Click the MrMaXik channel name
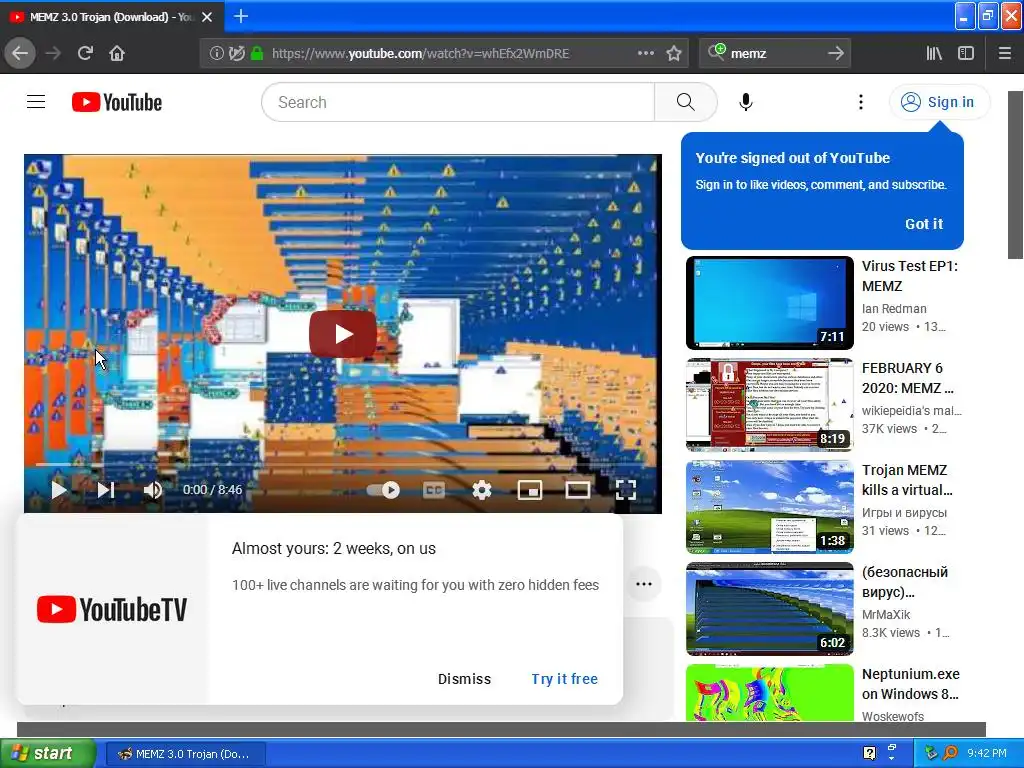The height and width of the screenshot is (768, 1024). click(x=886, y=615)
